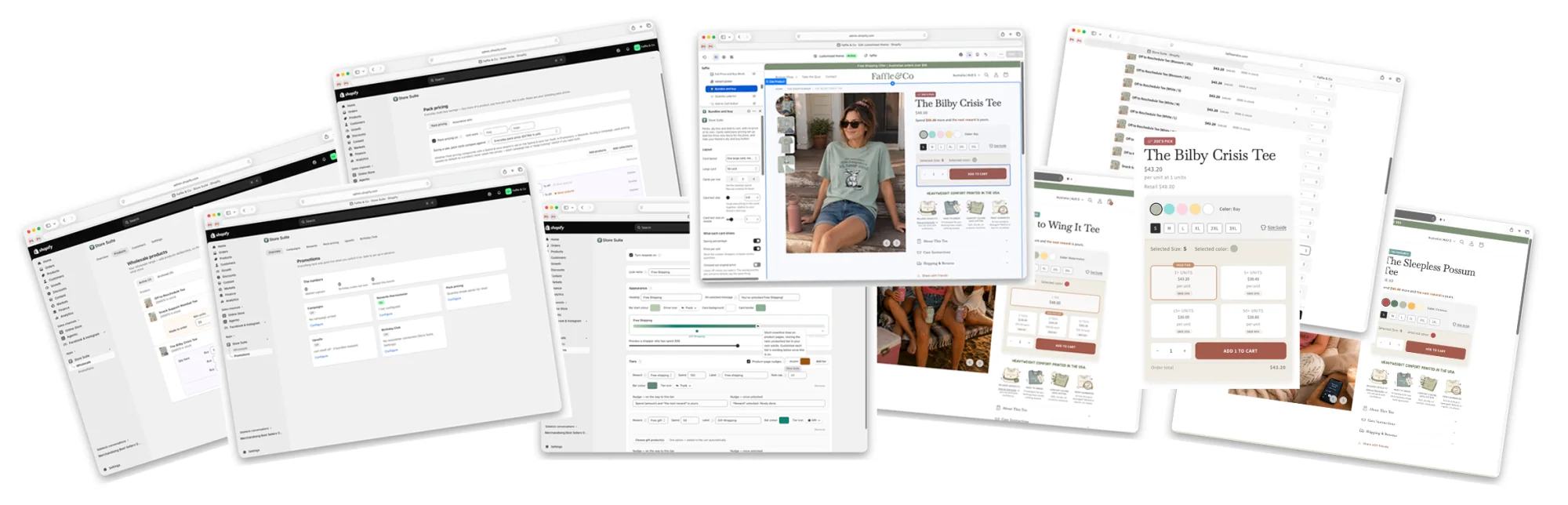Click Add 1 to Cart in the pricing popup
This screenshot has height=505, width=1568.
(1240, 351)
